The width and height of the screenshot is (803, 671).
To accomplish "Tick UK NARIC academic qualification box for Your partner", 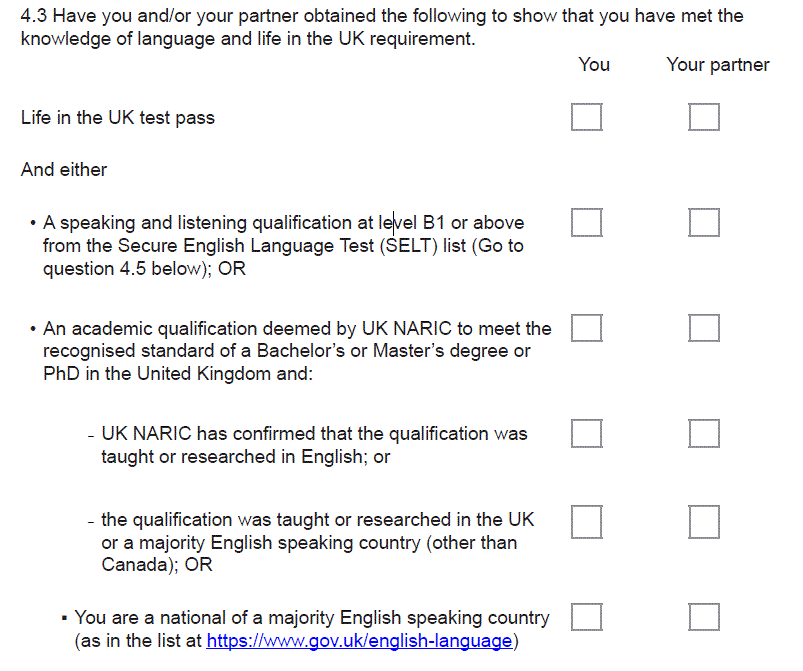I will pos(704,327).
